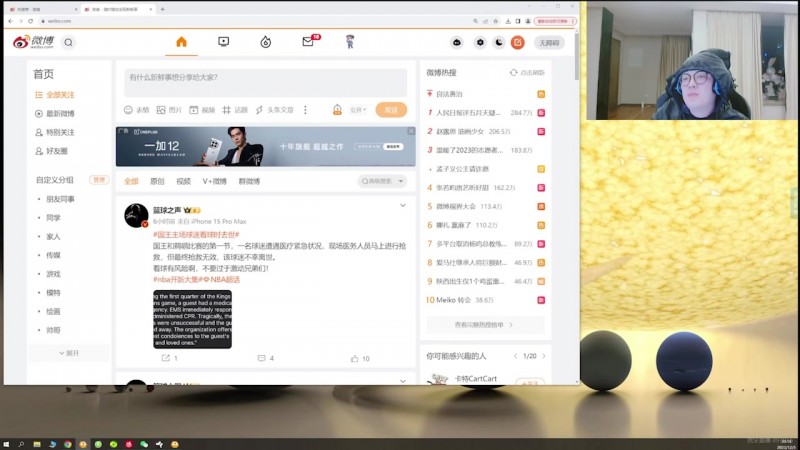Image resolution: width=800 pixels, height=450 pixels.
Task: Select the 视频 feed tab
Action: (x=183, y=181)
